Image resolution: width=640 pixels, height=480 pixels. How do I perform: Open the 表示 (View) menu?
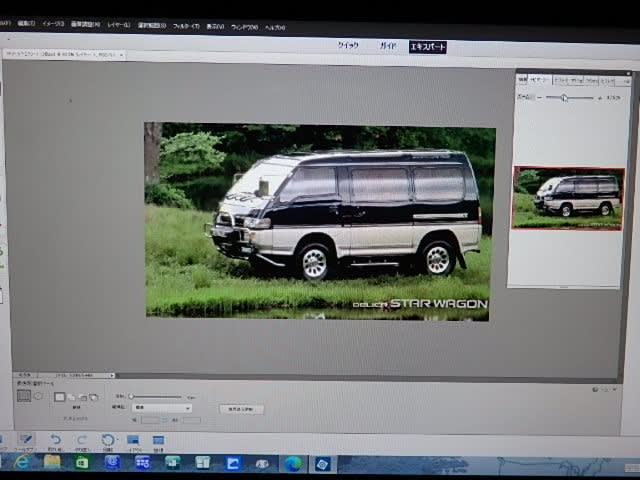[x=215, y=27]
